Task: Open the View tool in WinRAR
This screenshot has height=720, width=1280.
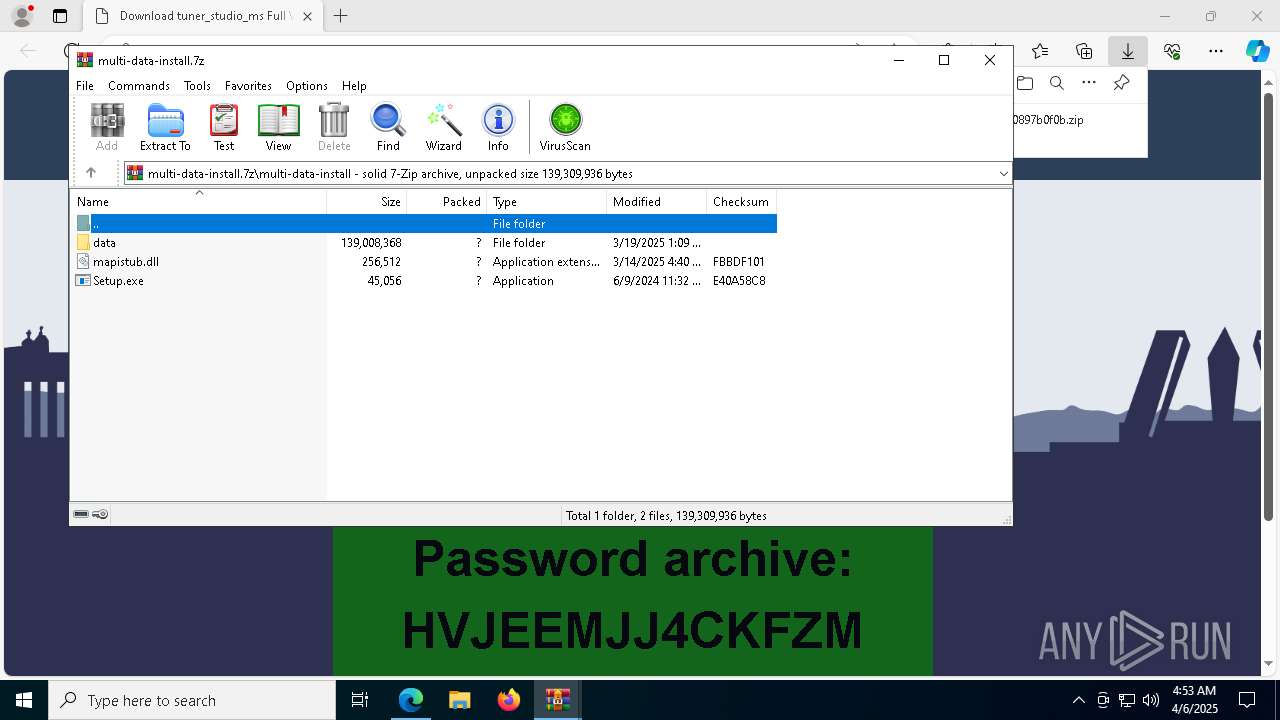Action: 278,127
